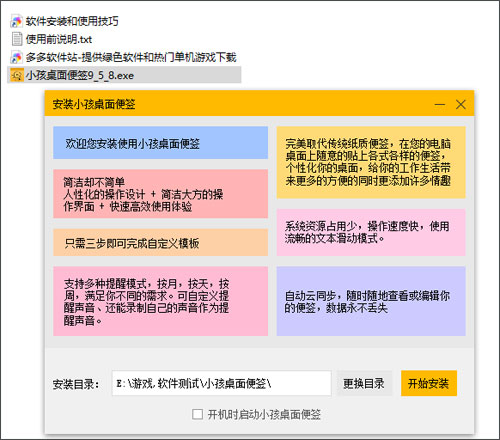The height and width of the screenshot is (440, 500).
Task: Click the orange 只需三步即可完成自定义模板 note
Action: point(160,242)
